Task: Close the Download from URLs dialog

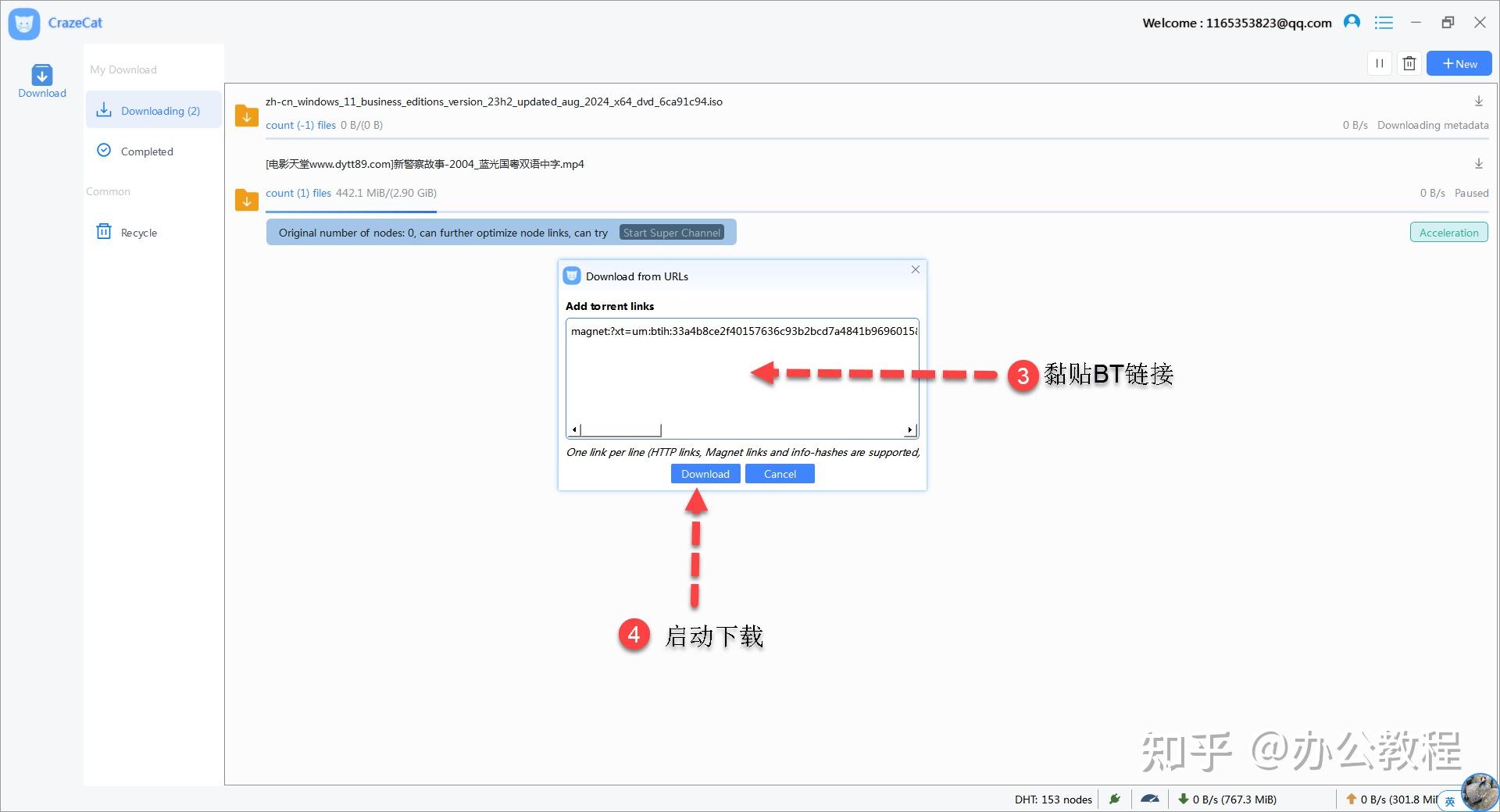Action: tap(916, 269)
